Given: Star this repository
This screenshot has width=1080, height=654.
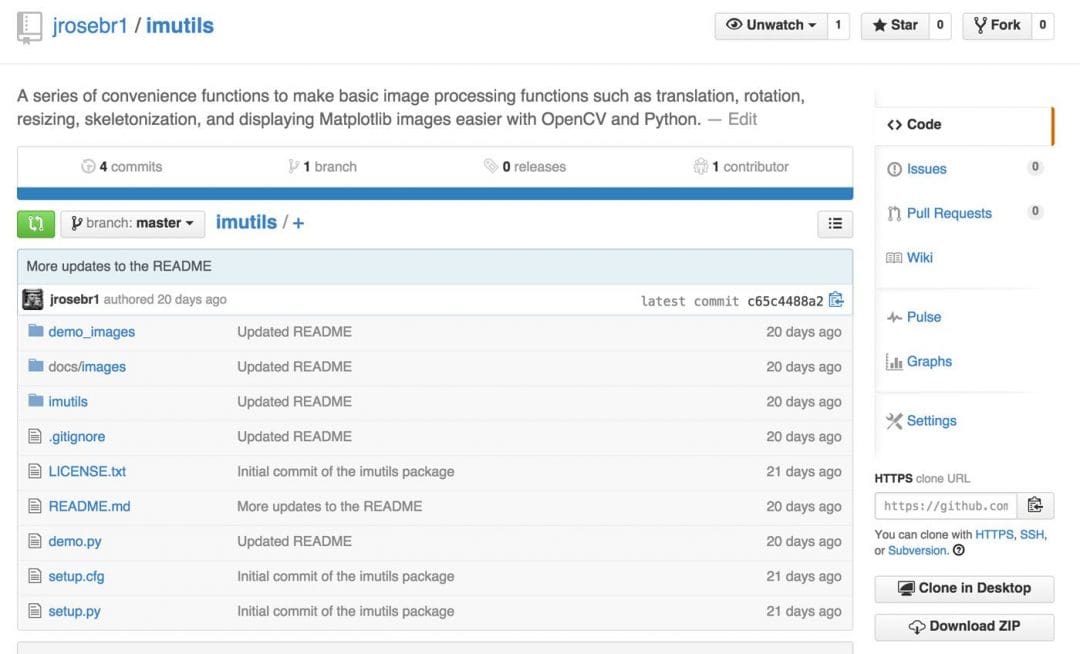Looking at the screenshot, I should click(x=895, y=25).
